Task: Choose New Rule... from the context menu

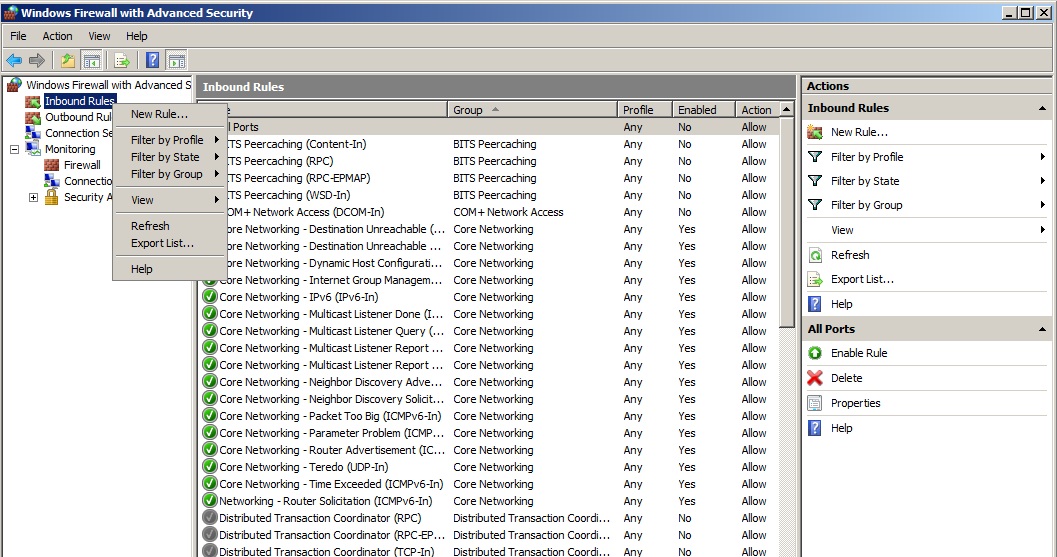Action: coord(159,114)
